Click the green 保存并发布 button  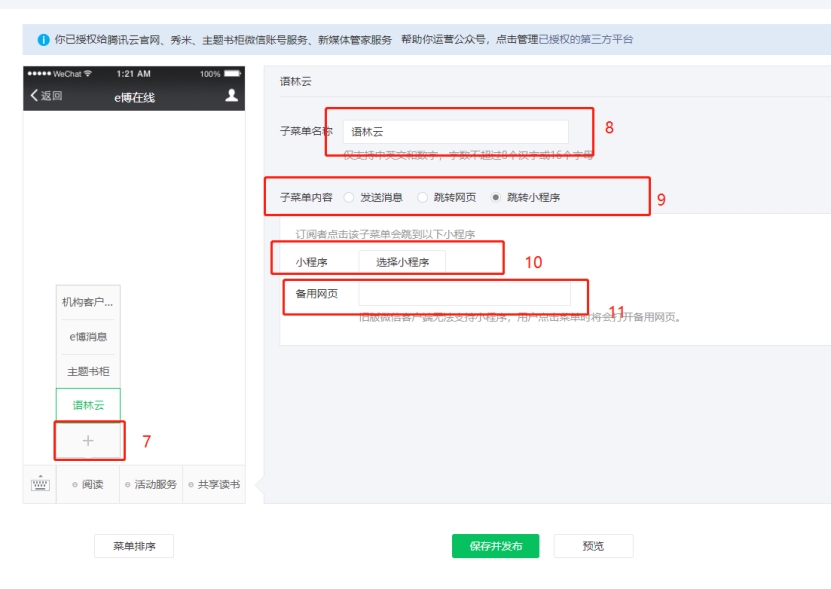click(495, 546)
